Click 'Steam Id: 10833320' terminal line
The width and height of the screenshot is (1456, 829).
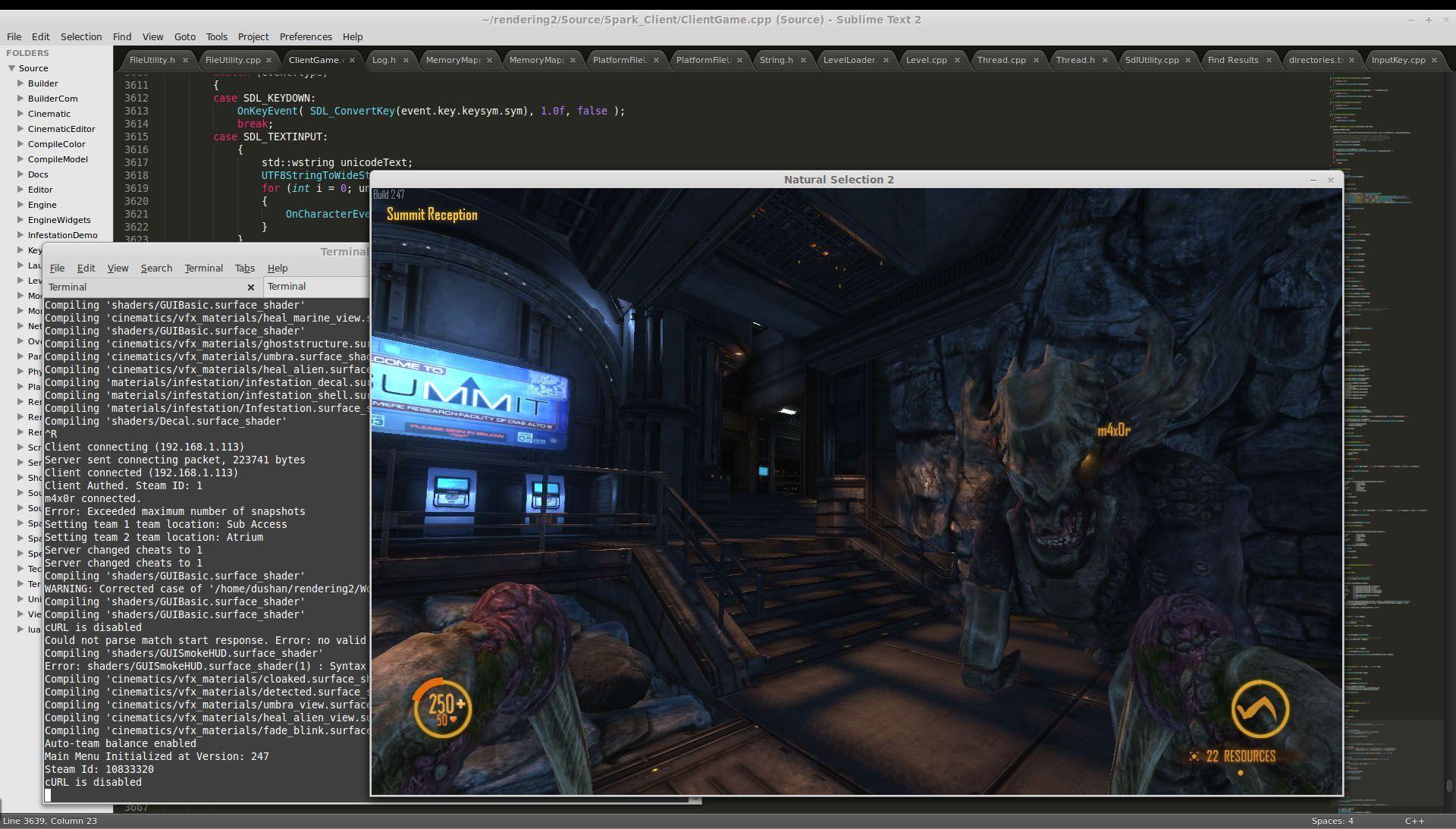99,769
